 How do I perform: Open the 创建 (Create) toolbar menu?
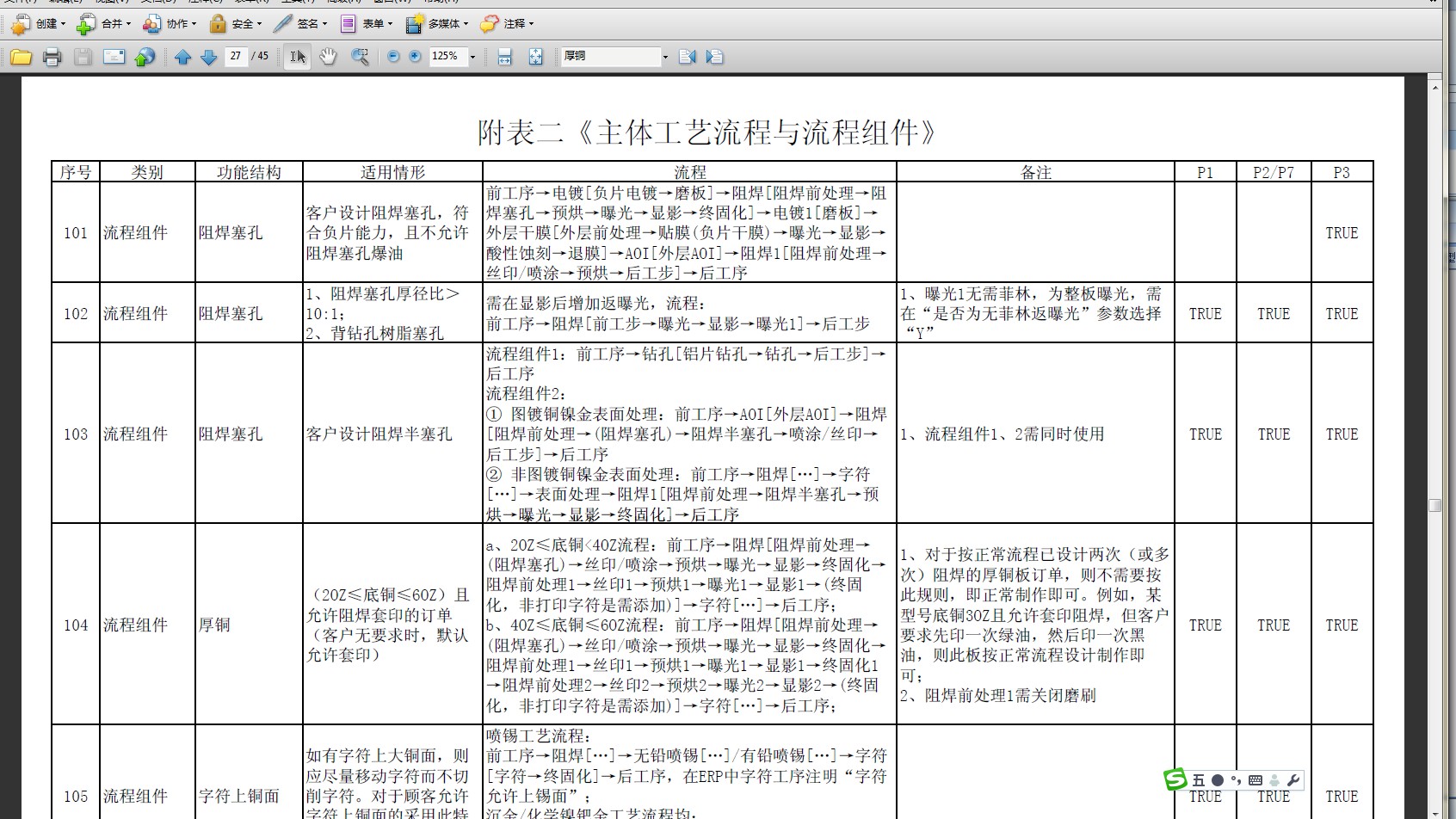(38, 24)
